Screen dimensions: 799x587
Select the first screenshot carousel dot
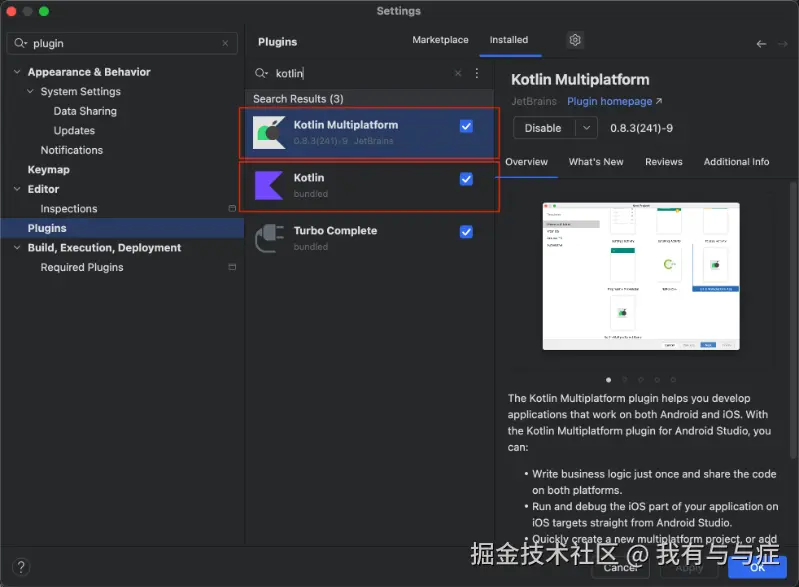(x=608, y=380)
